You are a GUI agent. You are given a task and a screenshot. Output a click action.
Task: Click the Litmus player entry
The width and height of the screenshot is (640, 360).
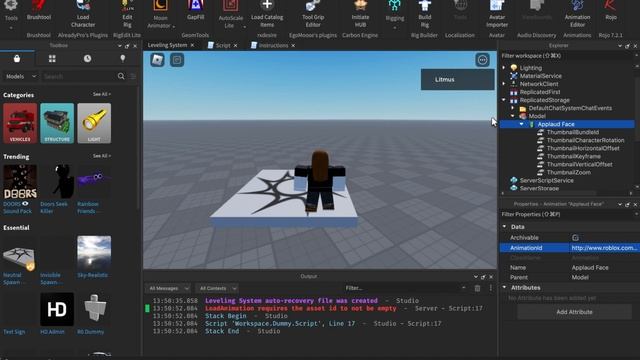pos(457,80)
